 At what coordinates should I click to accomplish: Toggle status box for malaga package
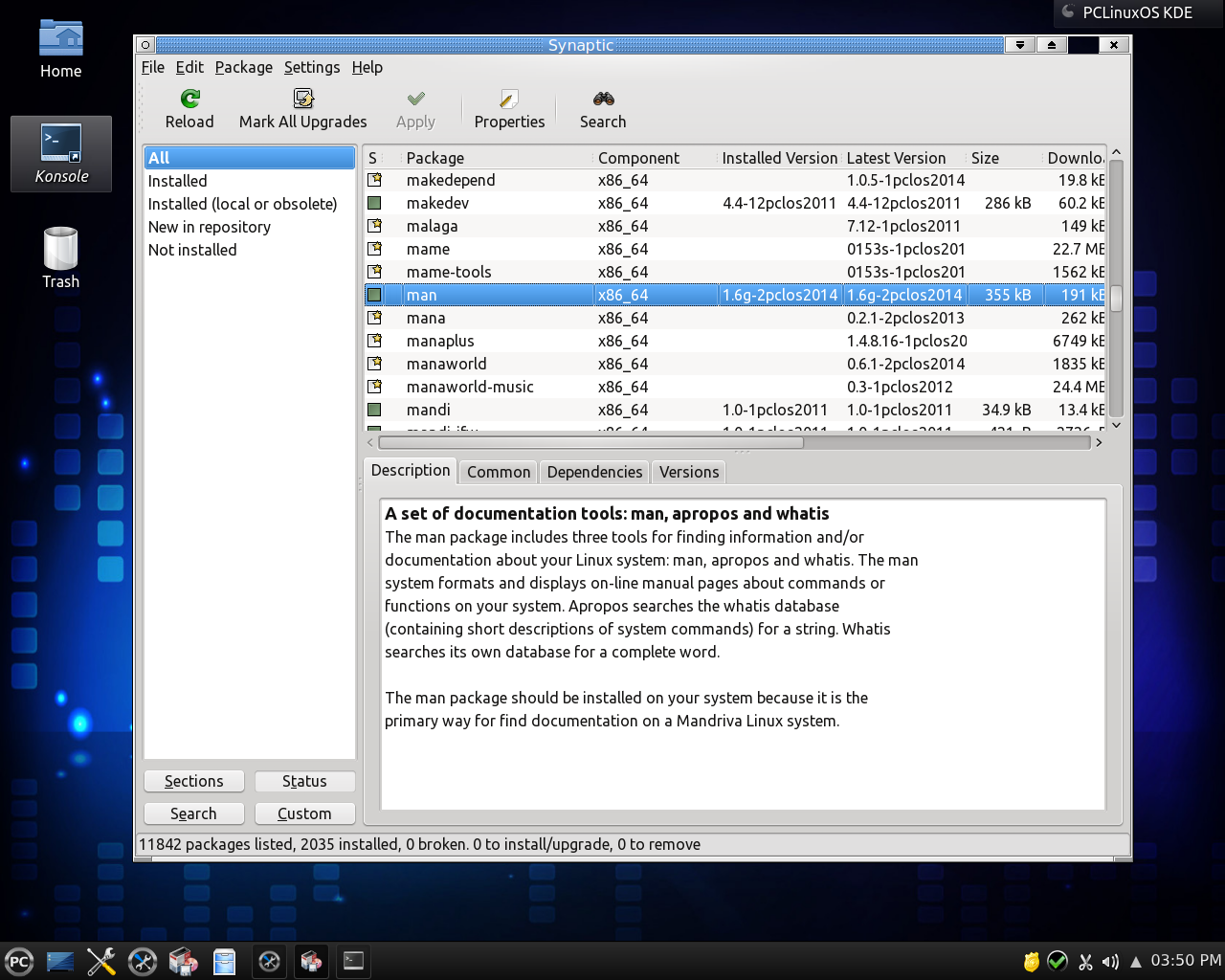374,226
